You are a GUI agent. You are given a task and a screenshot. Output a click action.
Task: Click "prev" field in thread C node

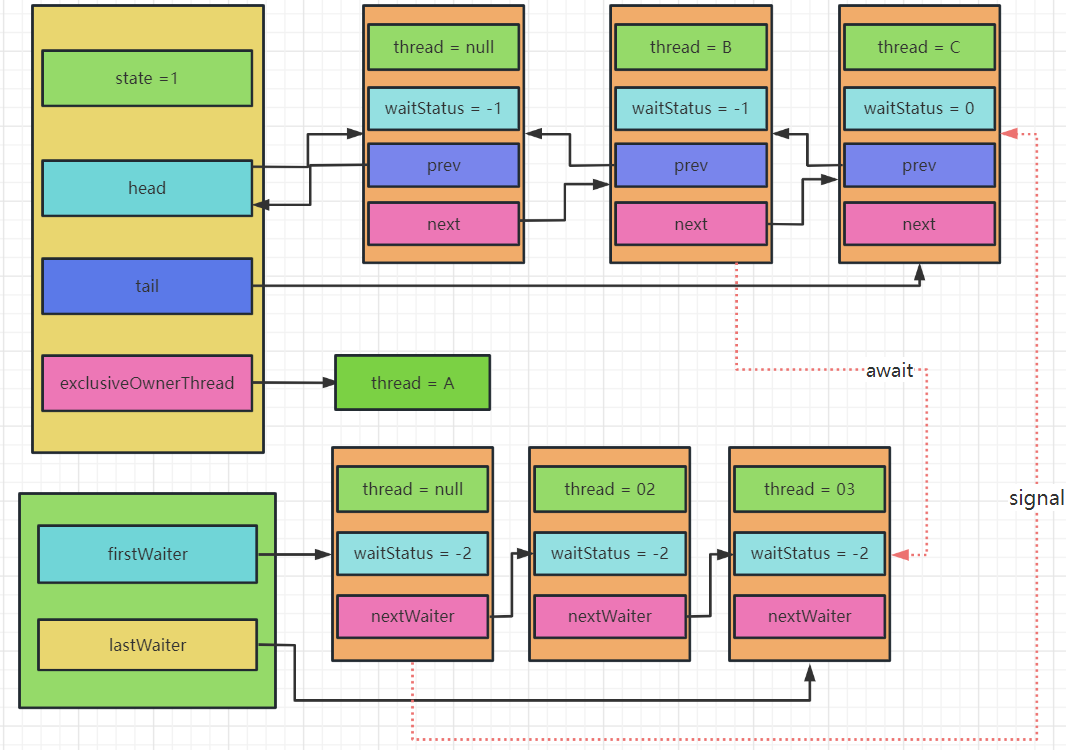pyautogui.click(x=918, y=166)
